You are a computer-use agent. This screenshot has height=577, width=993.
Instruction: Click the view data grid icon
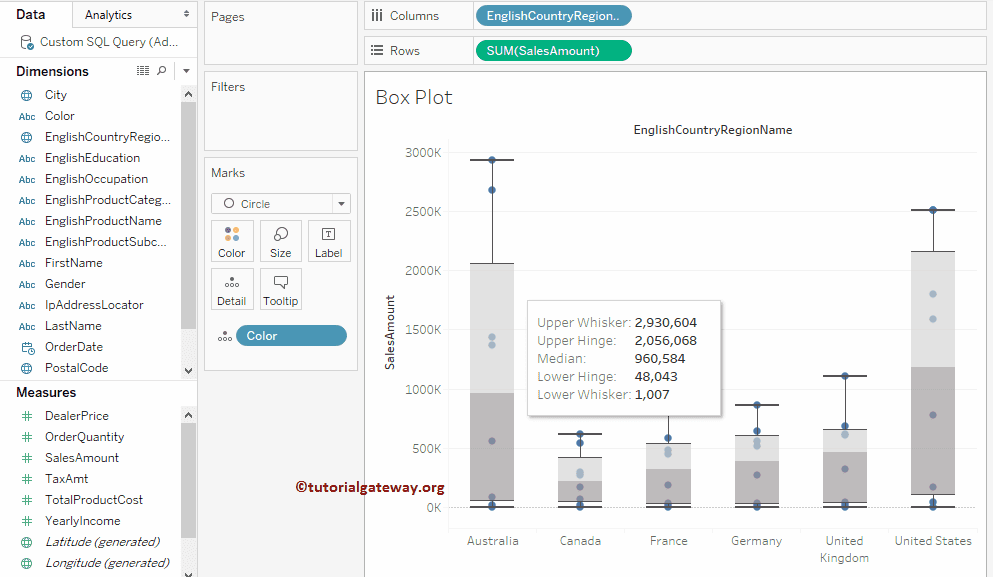(143, 71)
